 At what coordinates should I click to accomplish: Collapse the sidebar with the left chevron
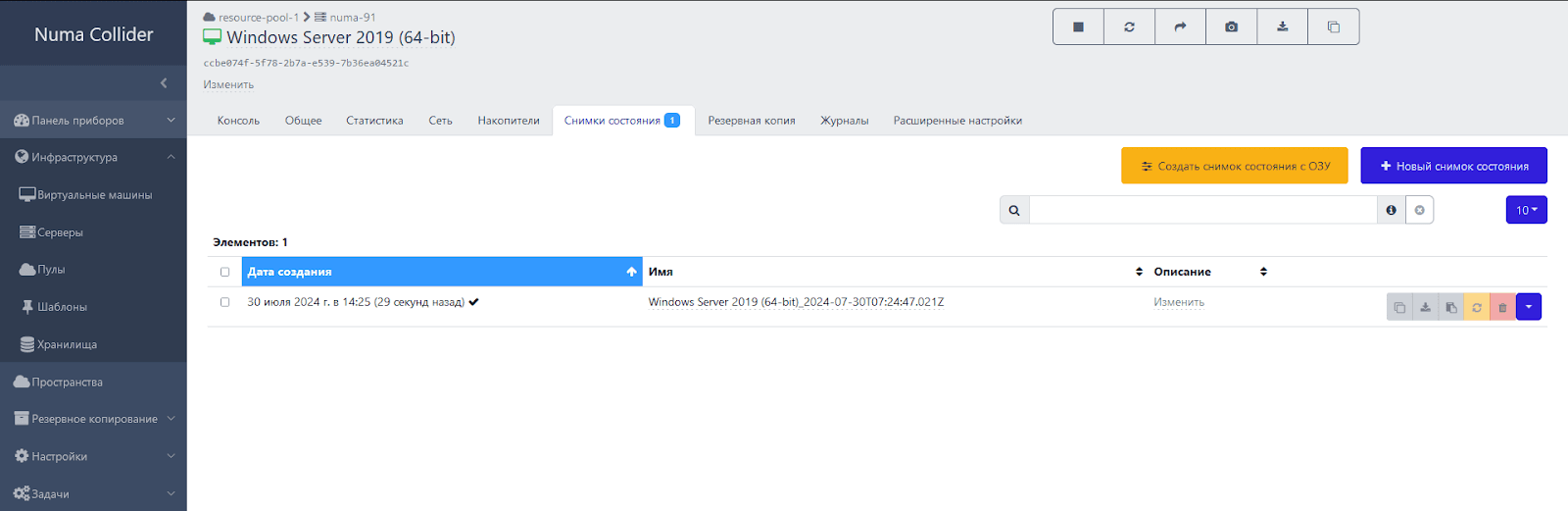click(x=164, y=83)
